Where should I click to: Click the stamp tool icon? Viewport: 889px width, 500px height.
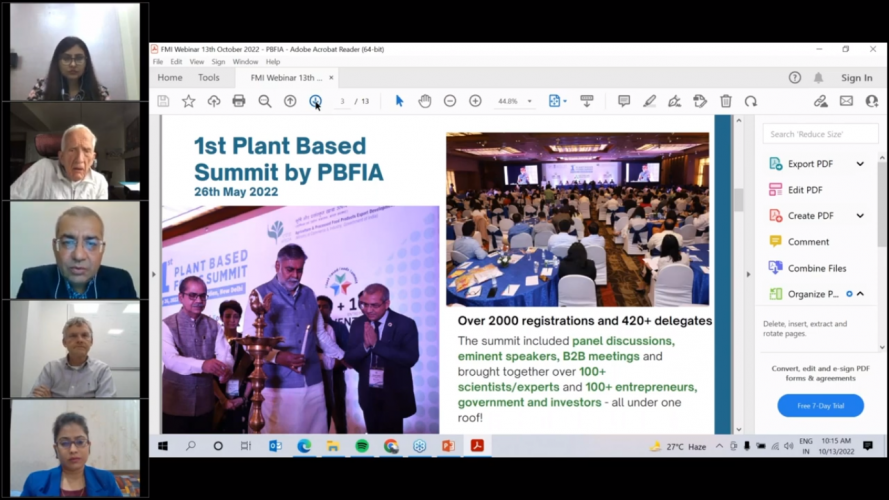tap(700, 101)
